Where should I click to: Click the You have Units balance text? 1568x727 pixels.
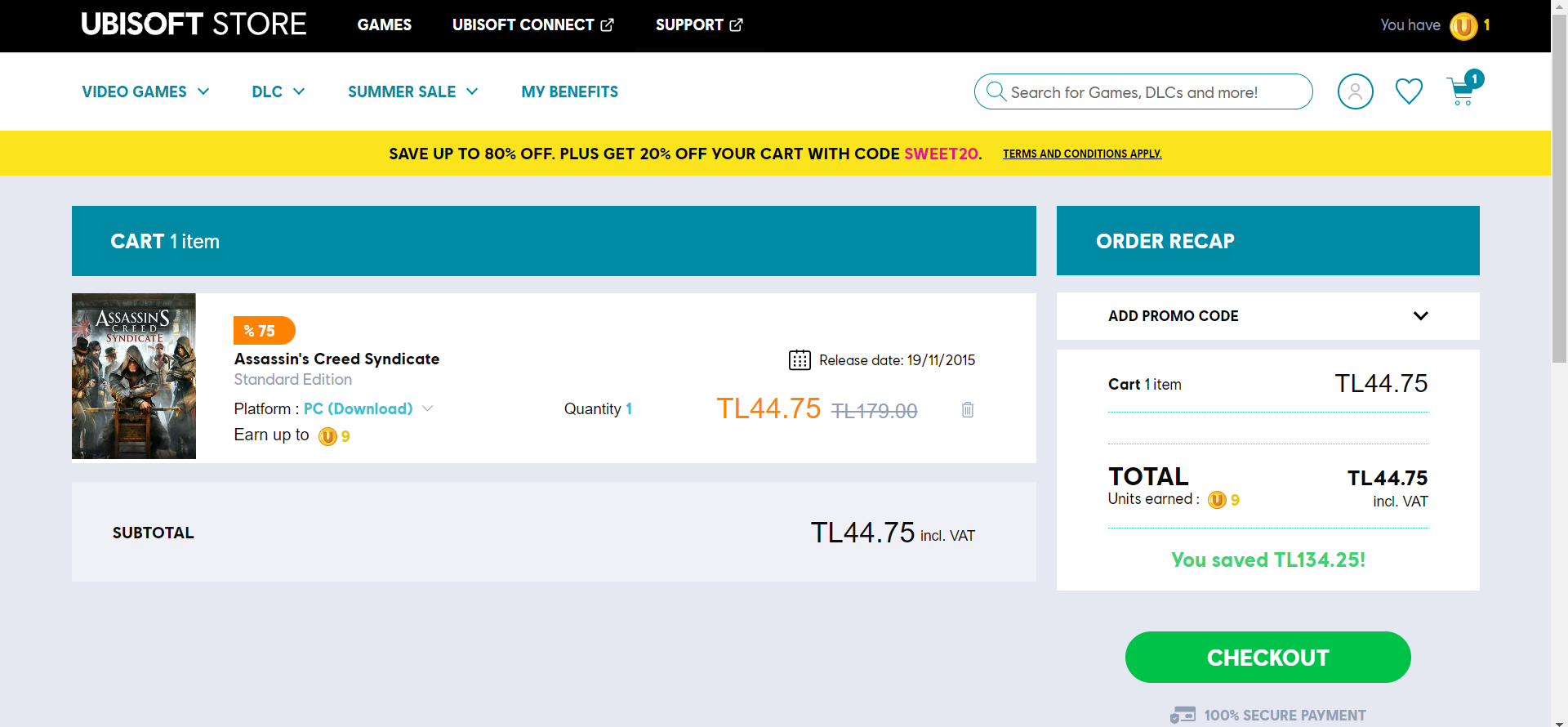coord(1410,25)
